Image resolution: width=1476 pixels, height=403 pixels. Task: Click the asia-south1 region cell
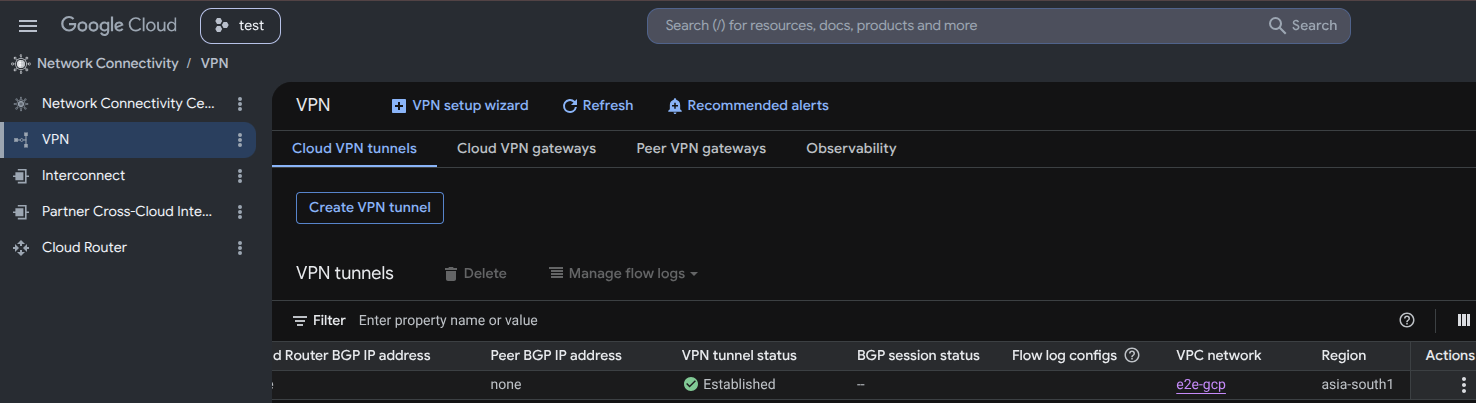(1357, 384)
